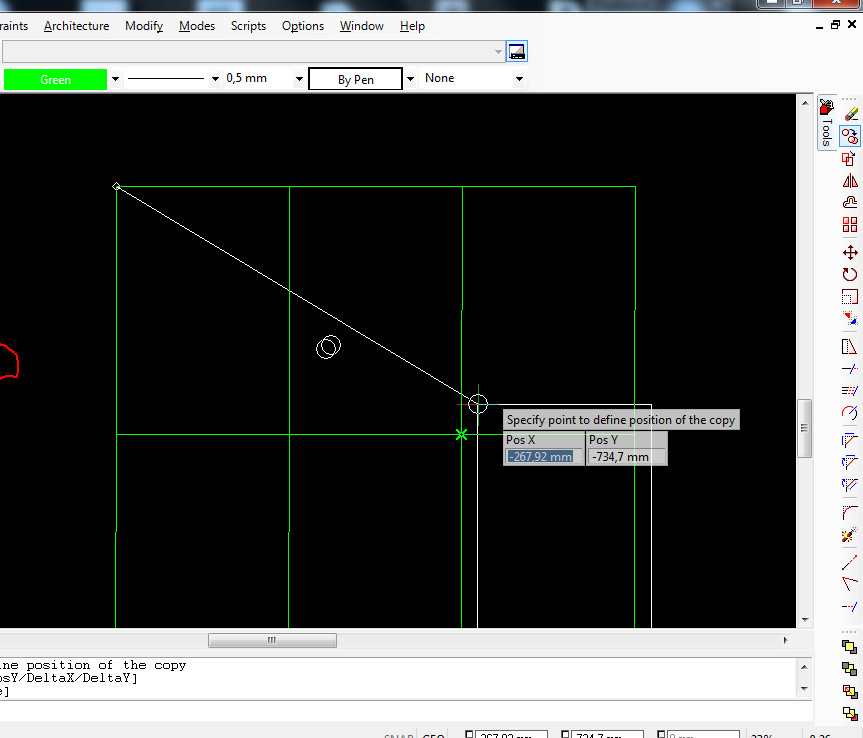This screenshot has height=738, width=863.
Task: Expand the None fill style dropdown
Action: tap(518, 79)
